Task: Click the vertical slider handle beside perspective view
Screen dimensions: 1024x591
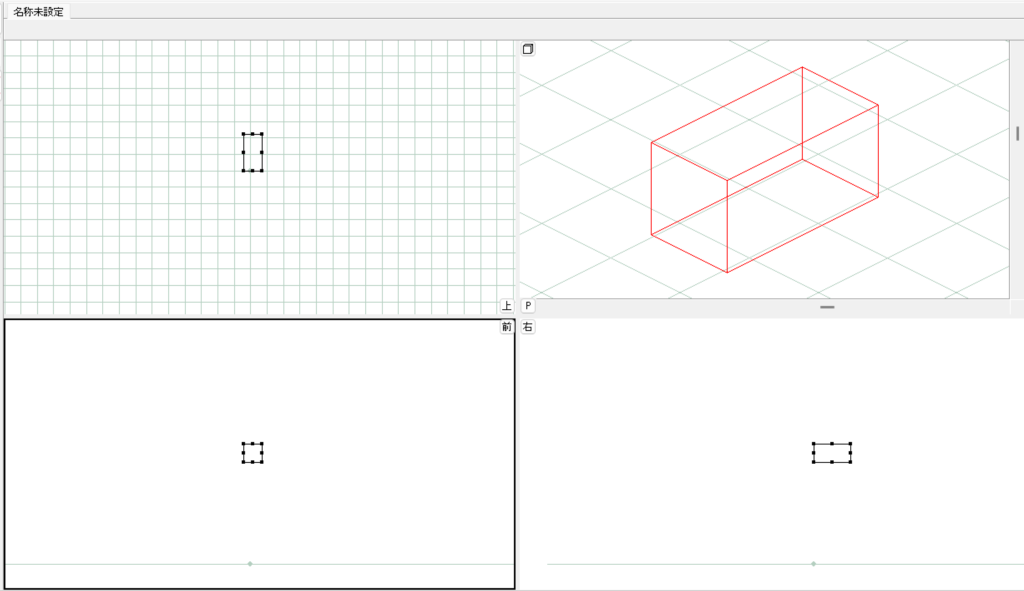Action: click(1017, 133)
